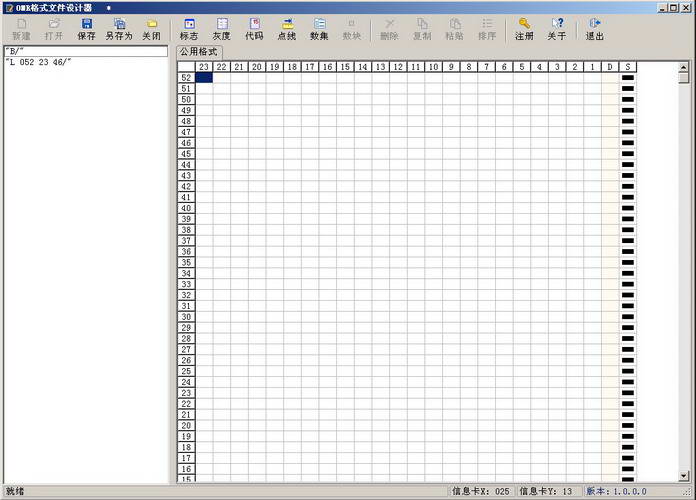
Task: Click the S column header
Action: pyautogui.click(x=628, y=67)
